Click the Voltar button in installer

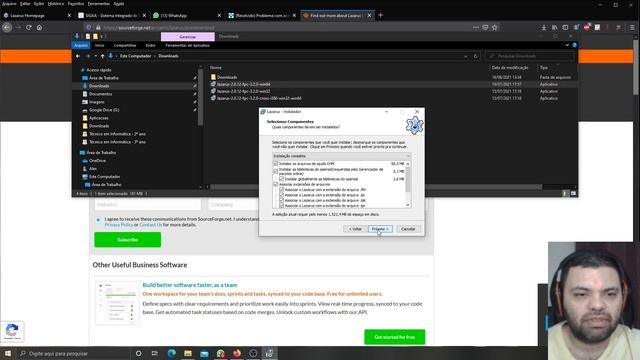(355, 229)
